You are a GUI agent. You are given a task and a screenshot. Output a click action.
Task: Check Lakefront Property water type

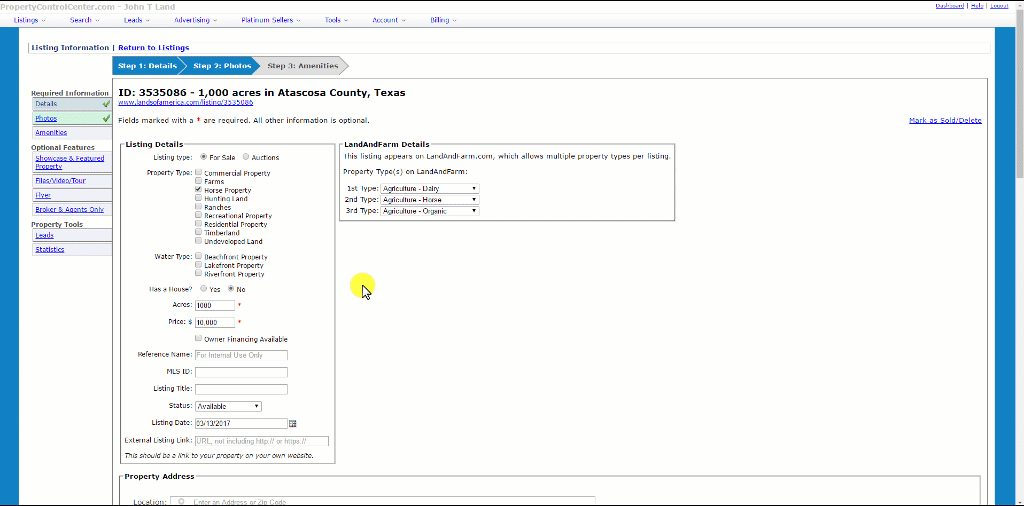(199, 265)
